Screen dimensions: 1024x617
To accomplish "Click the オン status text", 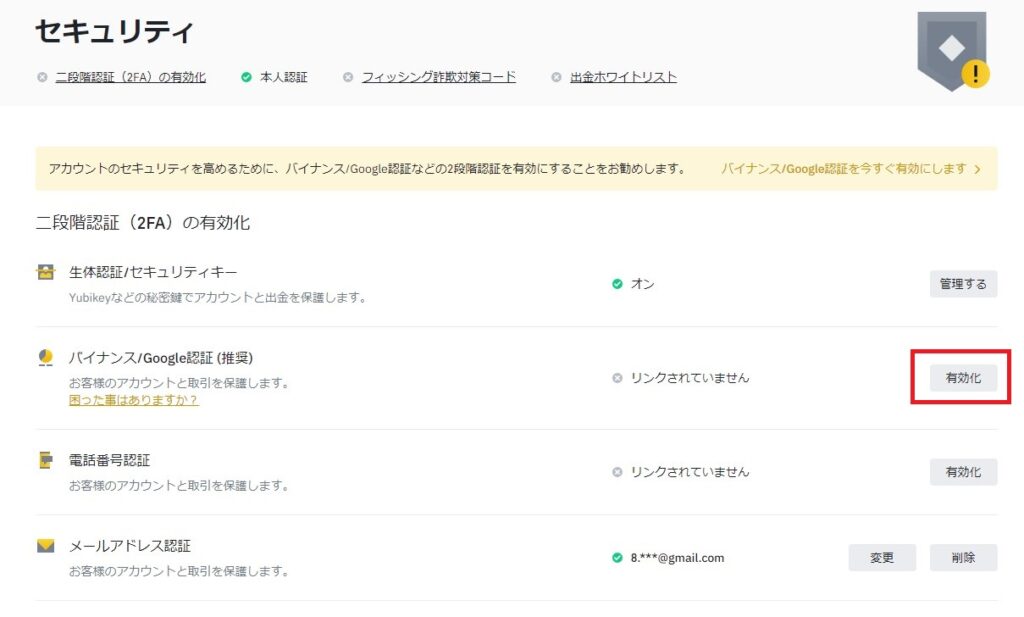I will click(x=643, y=284).
